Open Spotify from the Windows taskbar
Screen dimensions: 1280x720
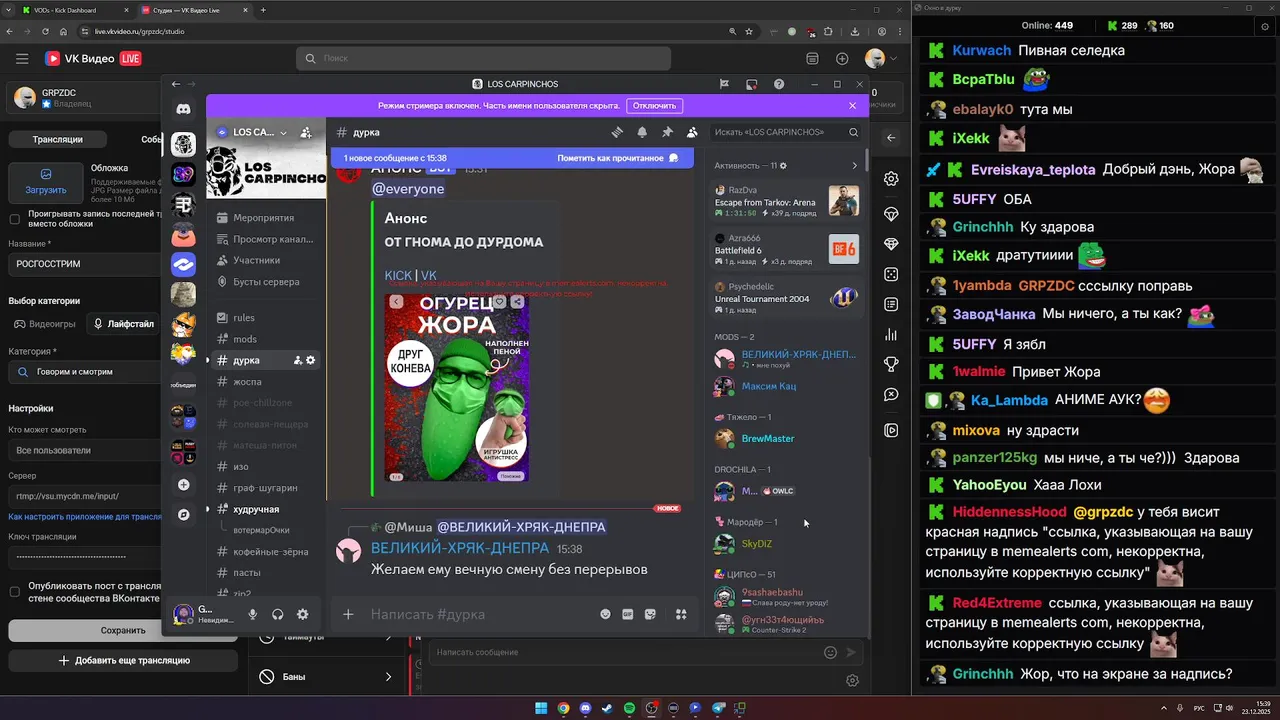629,708
